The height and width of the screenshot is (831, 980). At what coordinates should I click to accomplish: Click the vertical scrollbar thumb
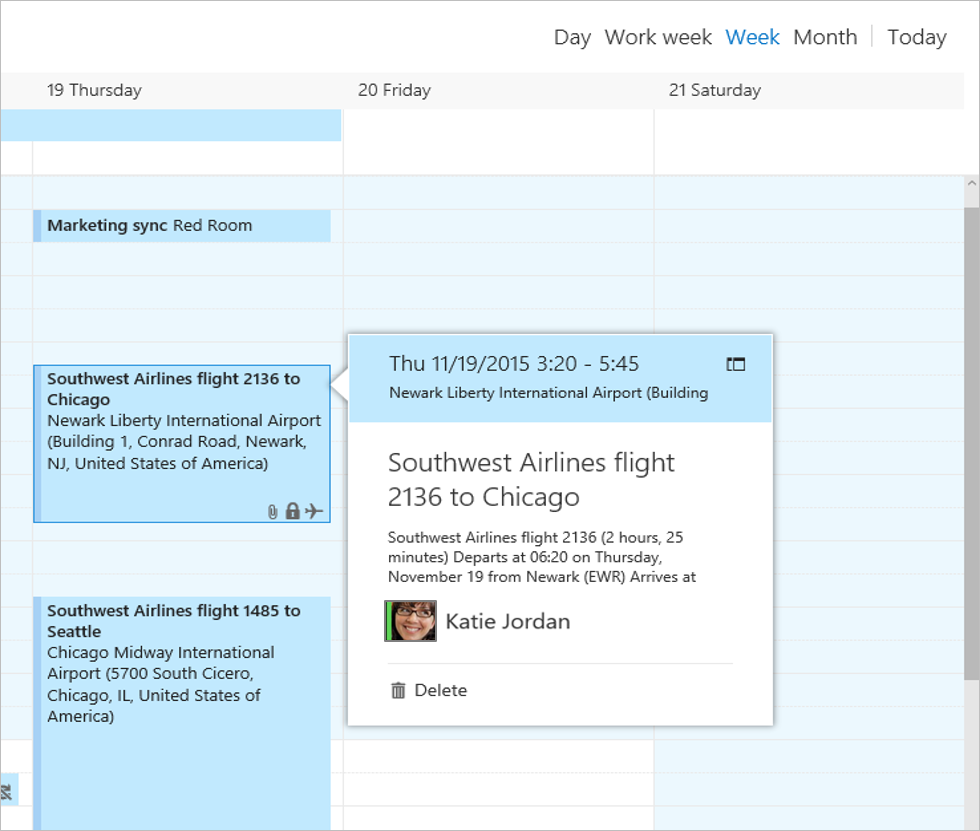pyautogui.click(x=971, y=444)
